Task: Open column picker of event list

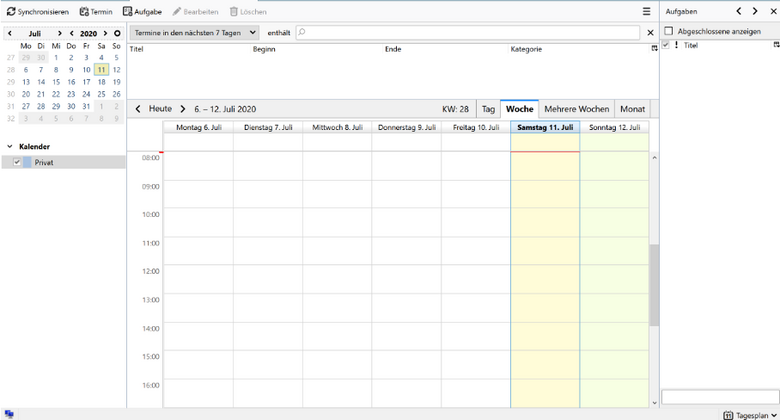Action: click(x=655, y=49)
